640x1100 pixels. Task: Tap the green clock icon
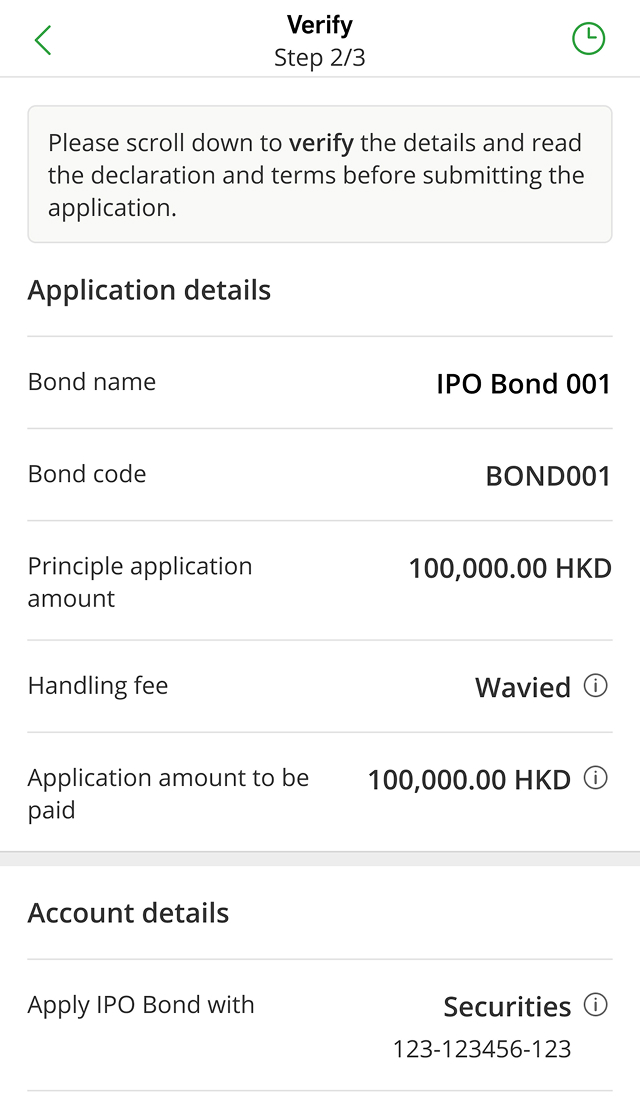click(588, 39)
